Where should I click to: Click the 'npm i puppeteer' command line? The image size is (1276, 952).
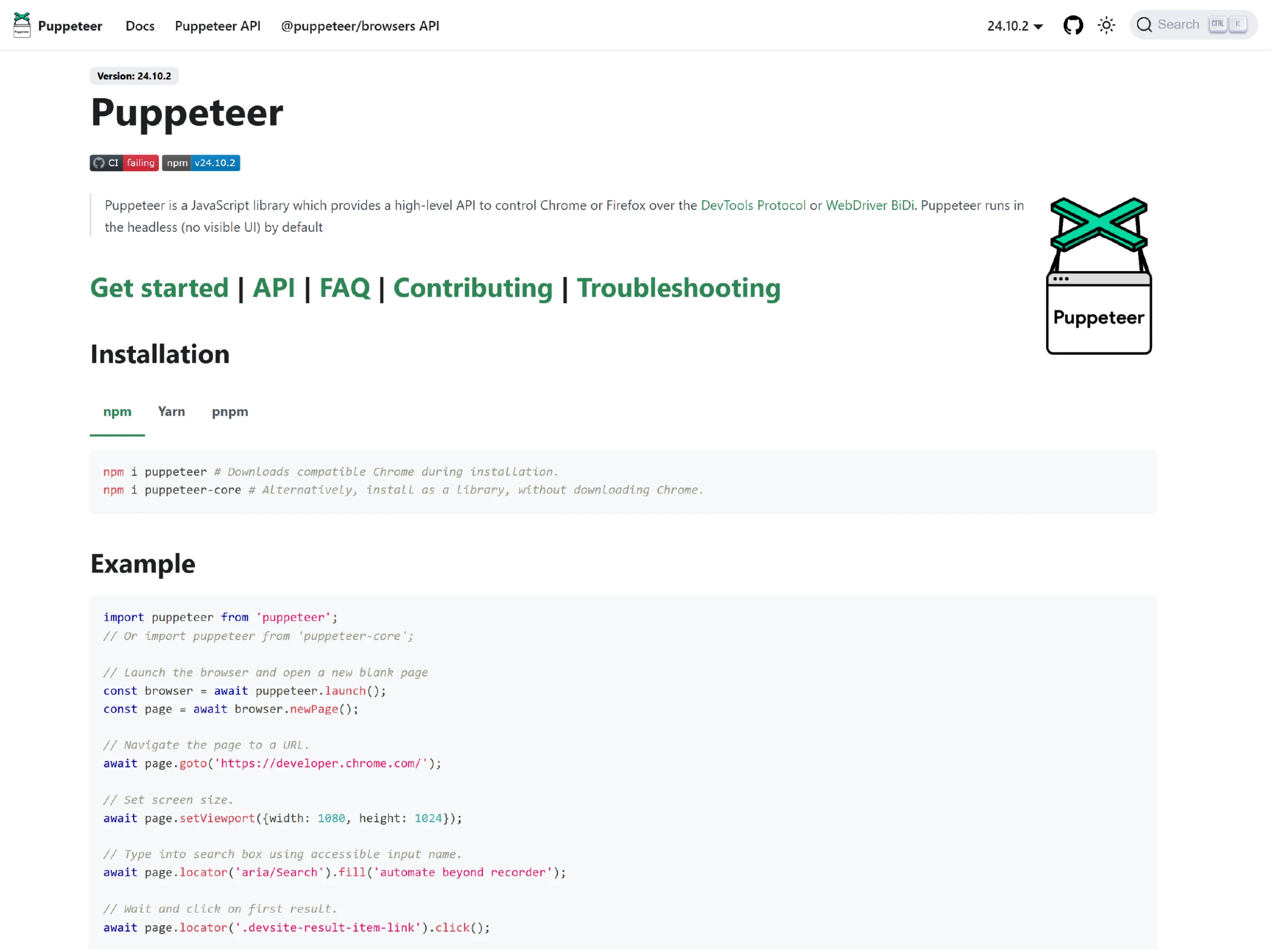331,472
